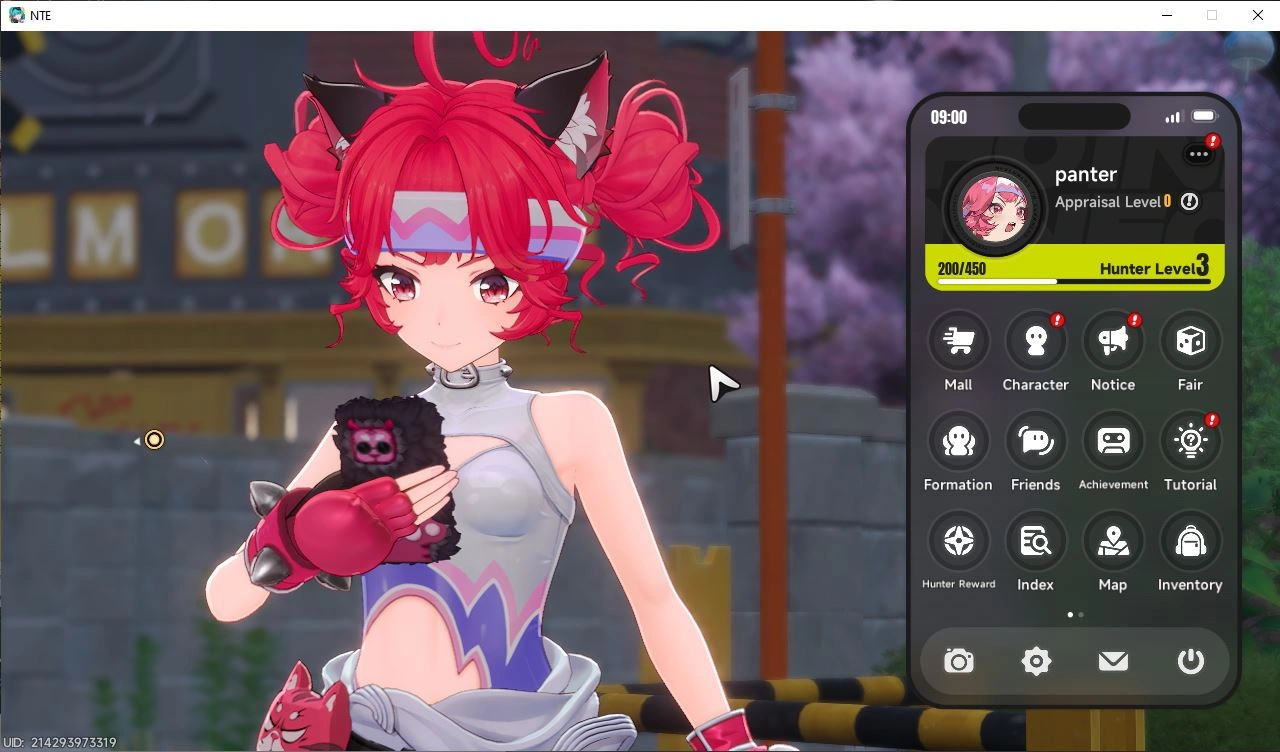The image size is (1280, 752).
Task: Open settings gear on phone dock
Action: click(1036, 661)
